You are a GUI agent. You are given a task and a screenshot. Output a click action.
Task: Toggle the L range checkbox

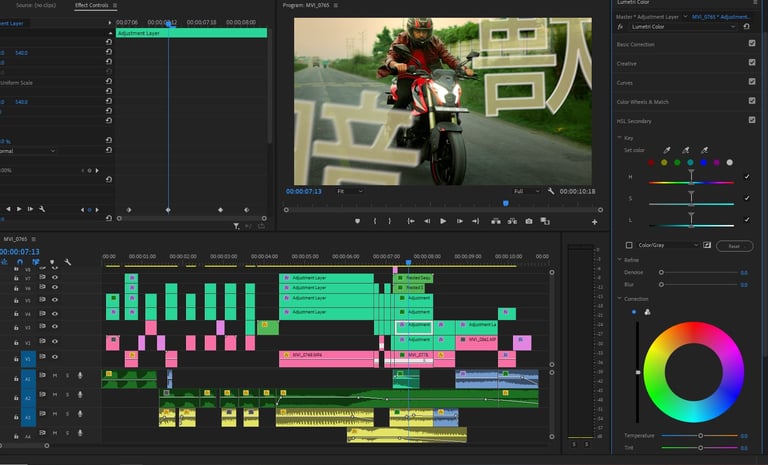[746, 220]
